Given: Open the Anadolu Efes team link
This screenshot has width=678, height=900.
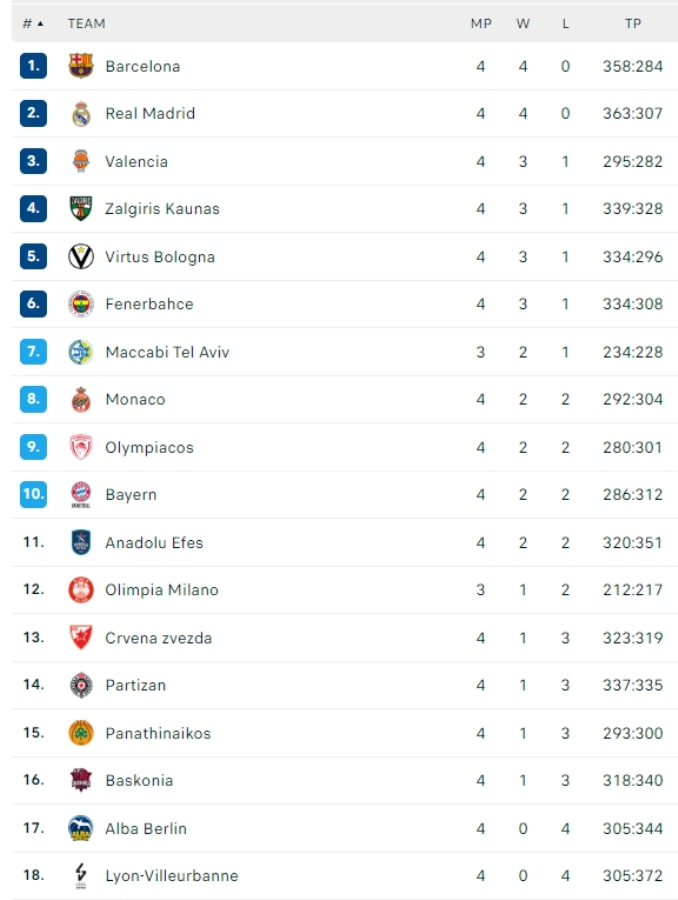Looking at the screenshot, I should click(154, 542).
